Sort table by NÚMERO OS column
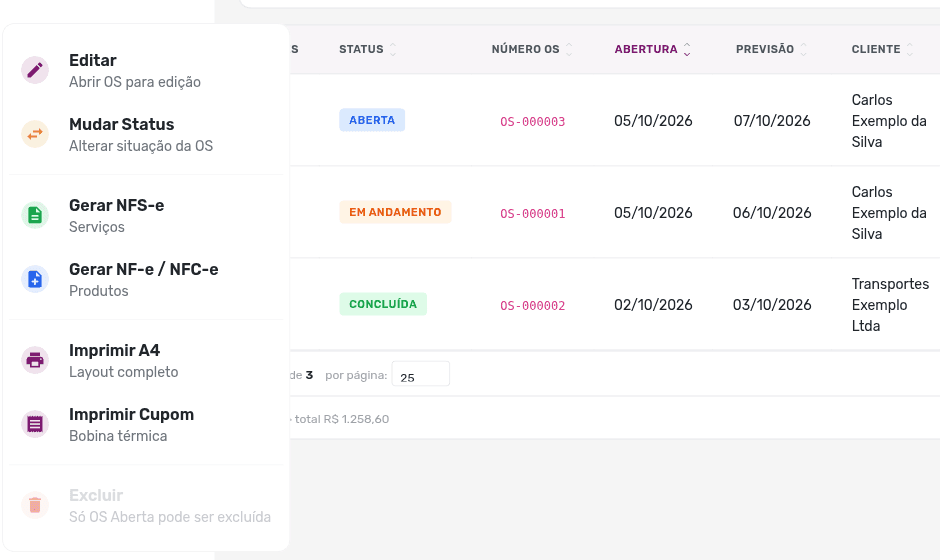940x560 pixels. [x=532, y=49]
